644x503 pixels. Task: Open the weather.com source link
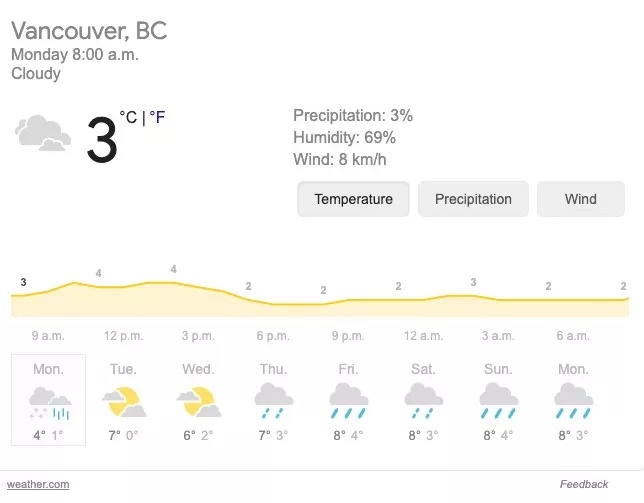[38, 485]
